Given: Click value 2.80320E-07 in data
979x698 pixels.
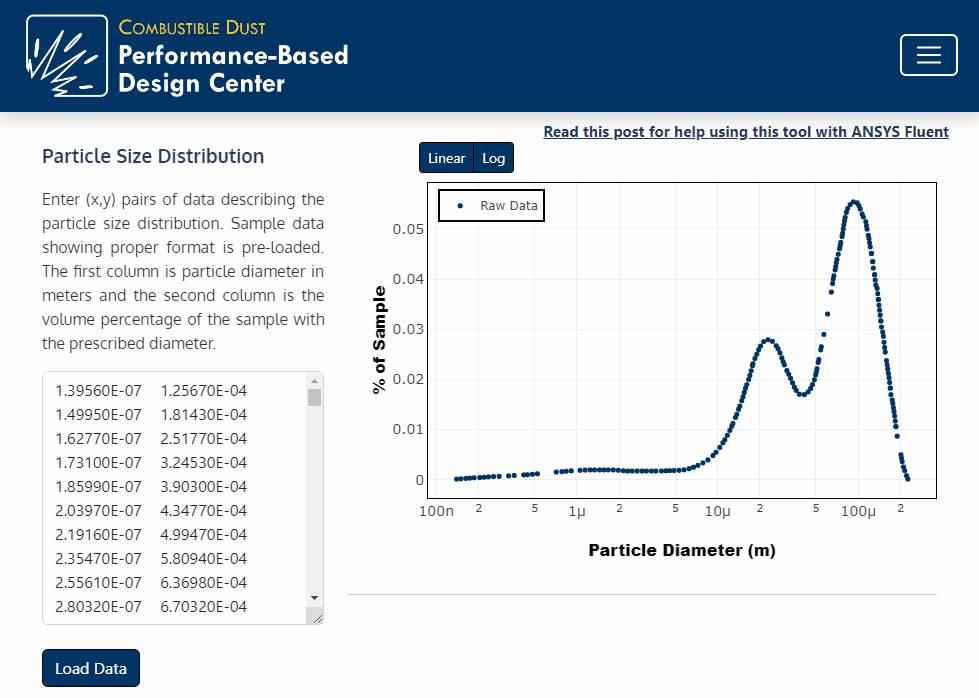Looking at the screenshot, I should 99,607.
